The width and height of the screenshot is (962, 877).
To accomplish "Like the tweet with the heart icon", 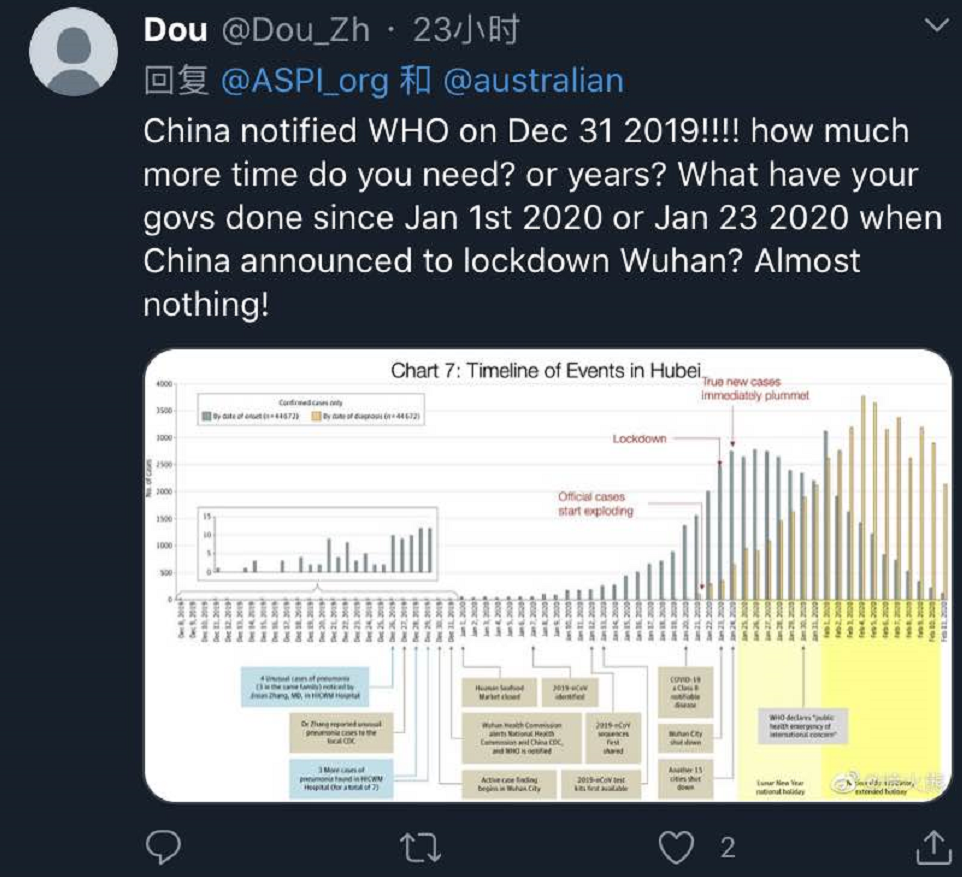I will click(677, 847).
